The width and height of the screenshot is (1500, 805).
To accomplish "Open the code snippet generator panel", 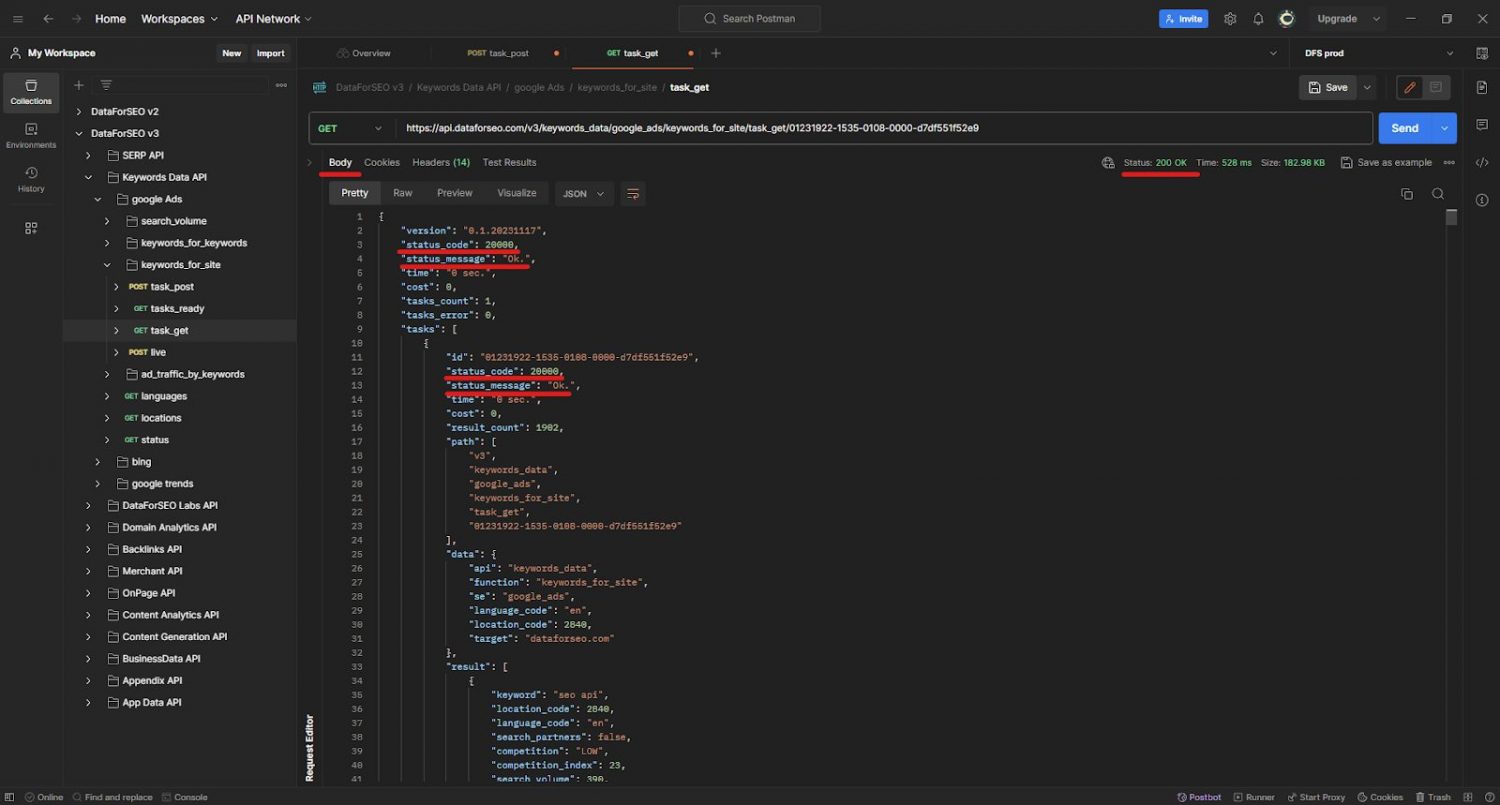I will pyautogui.click(x=1482, y=161).
